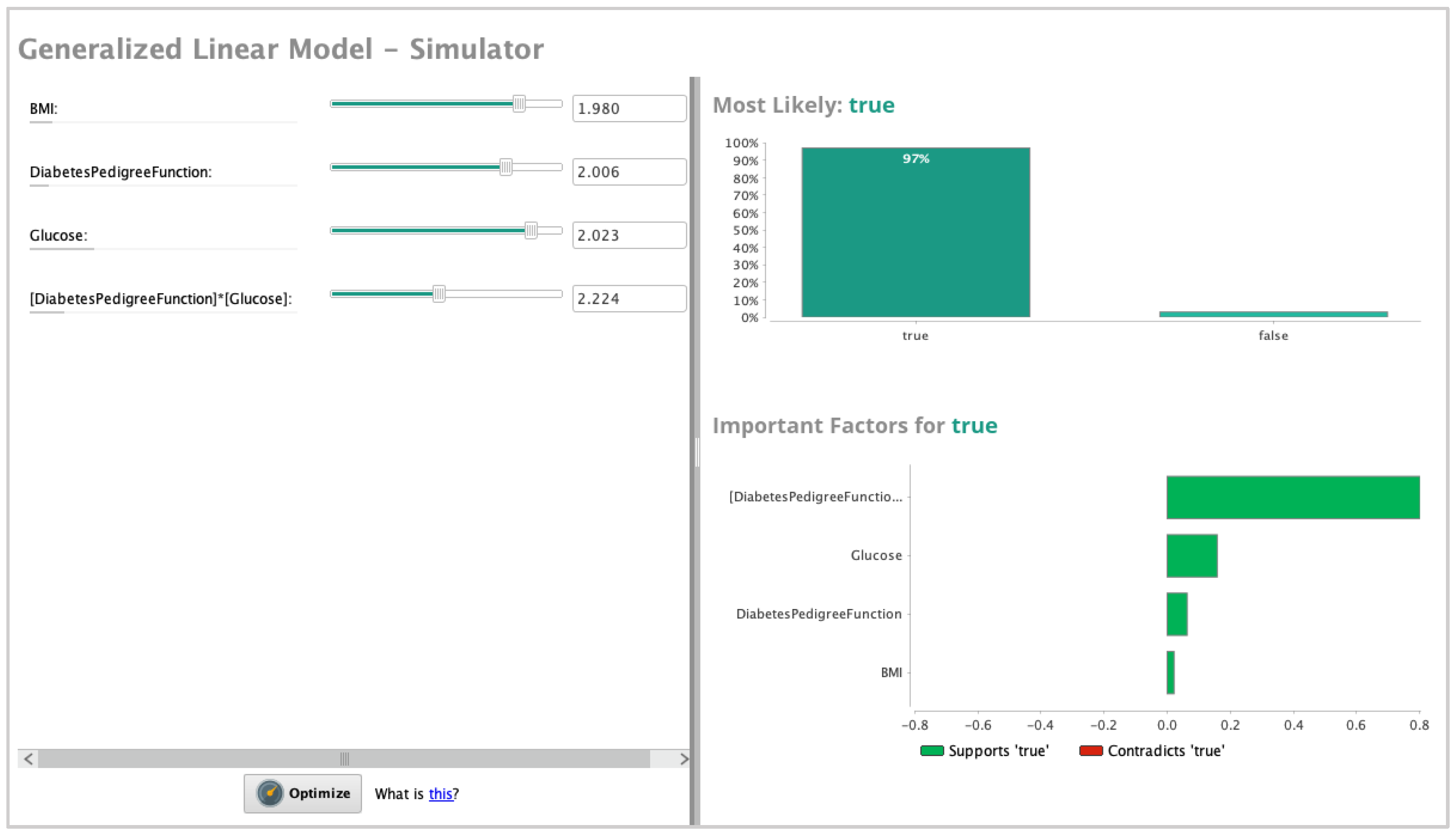This screenshot has height=836, width=1456.
Task: Click the interaction term slider handle
Action: [x=439, y=294]
